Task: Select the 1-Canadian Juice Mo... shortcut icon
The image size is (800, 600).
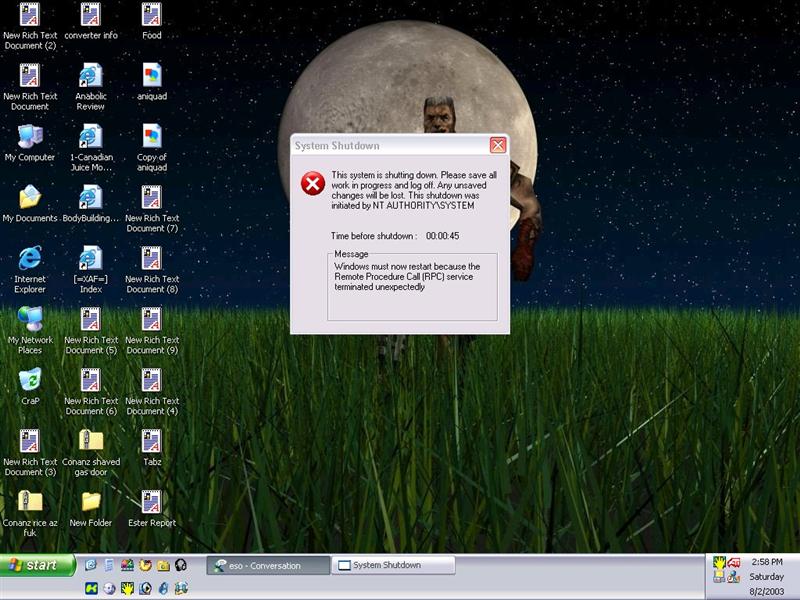Action: pos(91,148)
